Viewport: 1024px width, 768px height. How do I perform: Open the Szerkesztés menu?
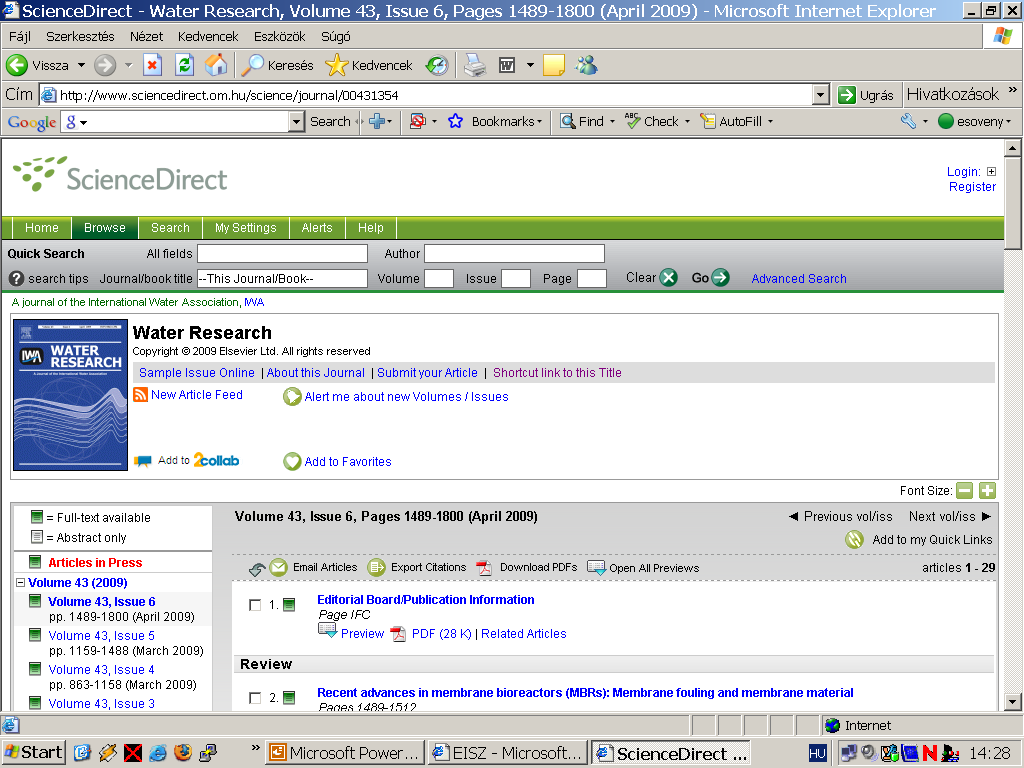tap(80, 37)
